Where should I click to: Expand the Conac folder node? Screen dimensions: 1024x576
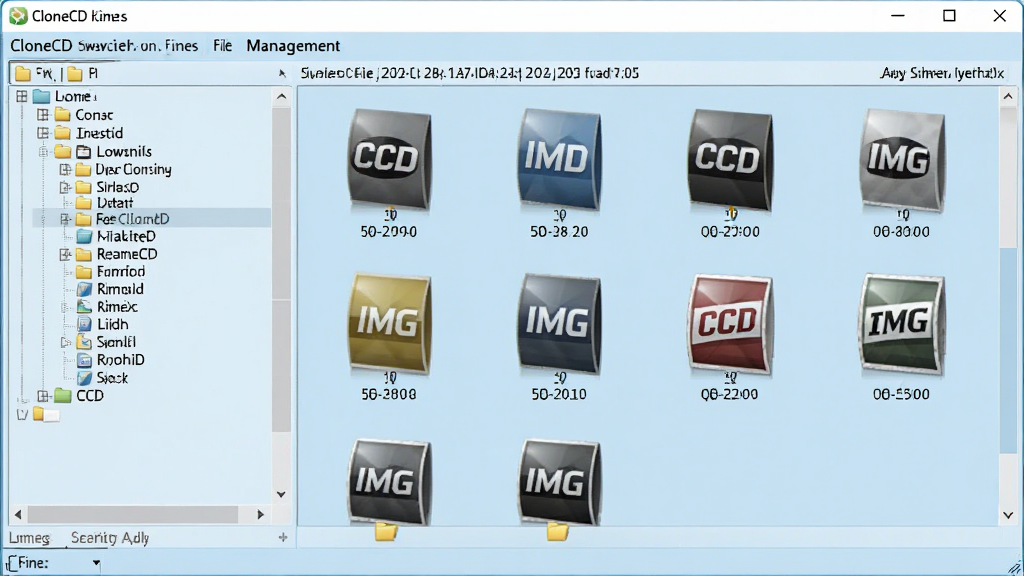(x=43, y=115)
